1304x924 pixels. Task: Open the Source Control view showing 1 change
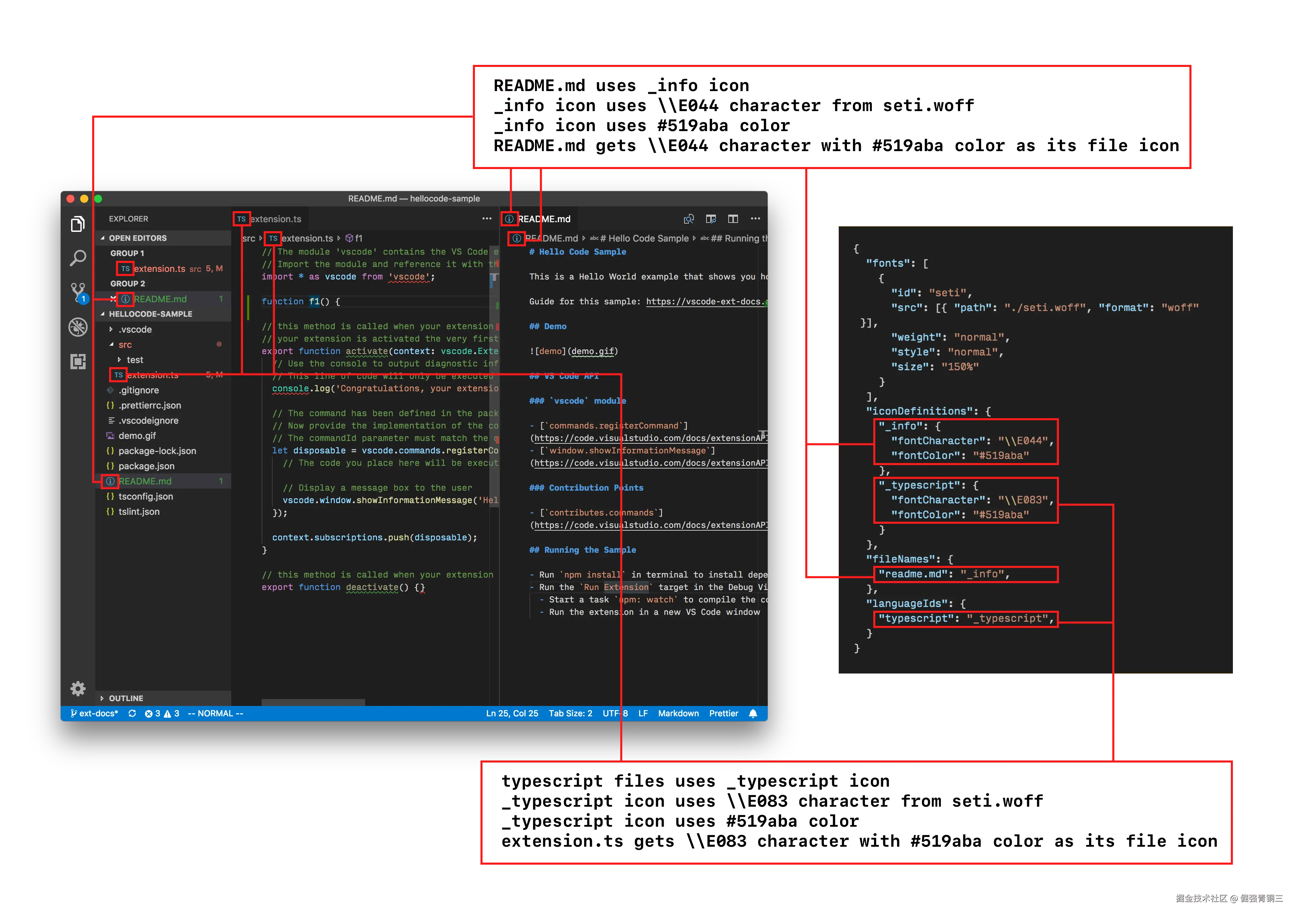(78, 291)
